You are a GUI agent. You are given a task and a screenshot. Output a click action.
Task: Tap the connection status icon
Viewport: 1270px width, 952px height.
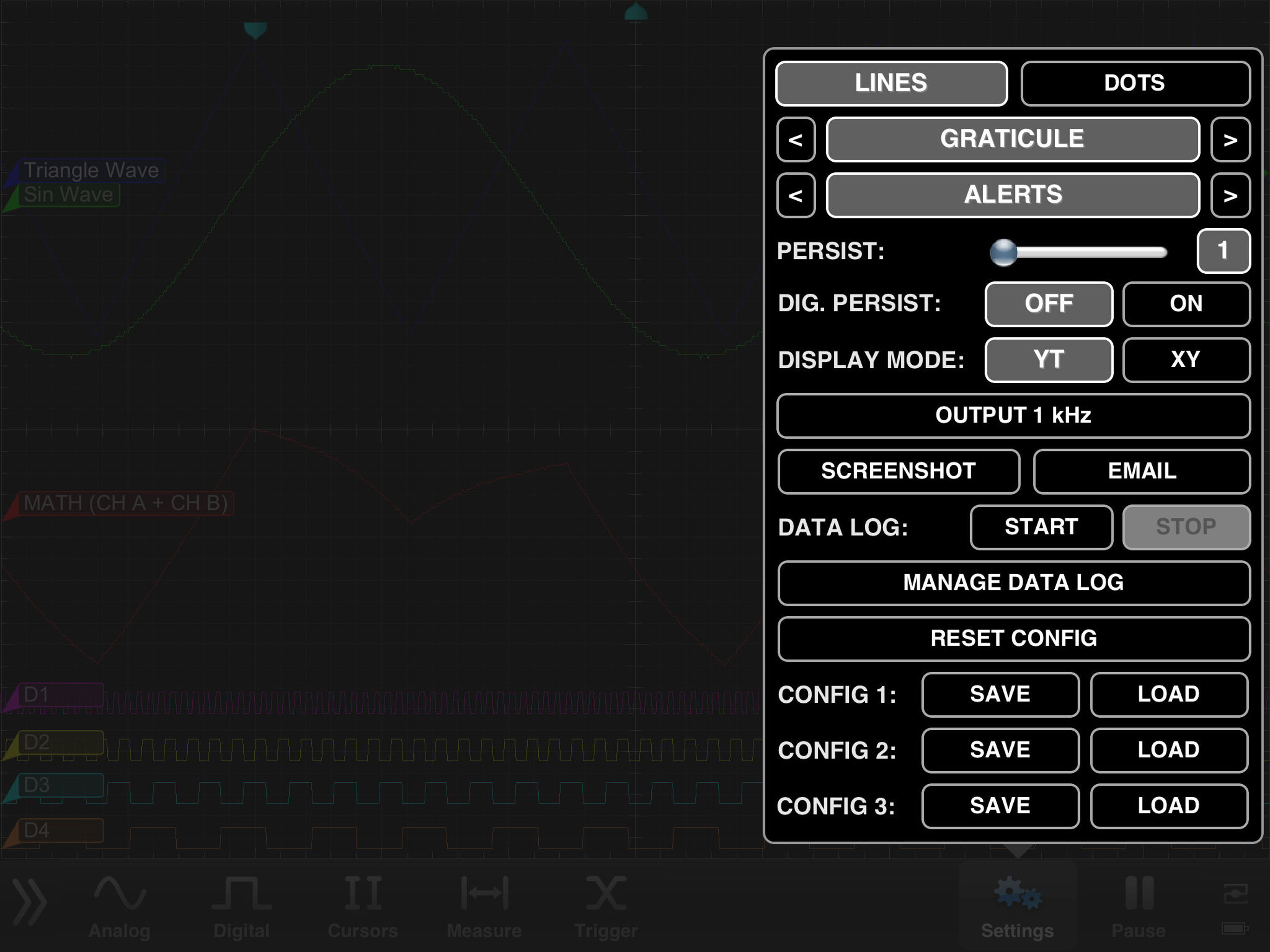[1236, 893]
